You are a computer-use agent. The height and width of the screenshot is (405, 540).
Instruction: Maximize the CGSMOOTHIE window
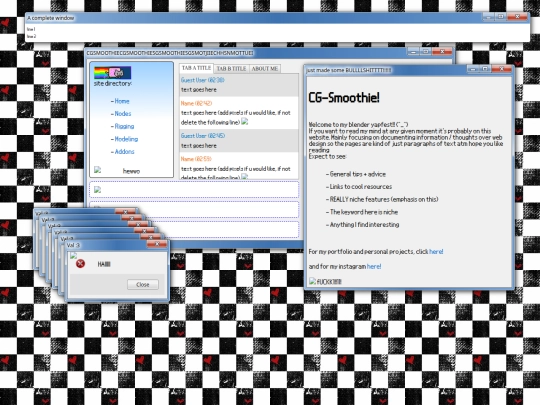[x=426, y=52]
